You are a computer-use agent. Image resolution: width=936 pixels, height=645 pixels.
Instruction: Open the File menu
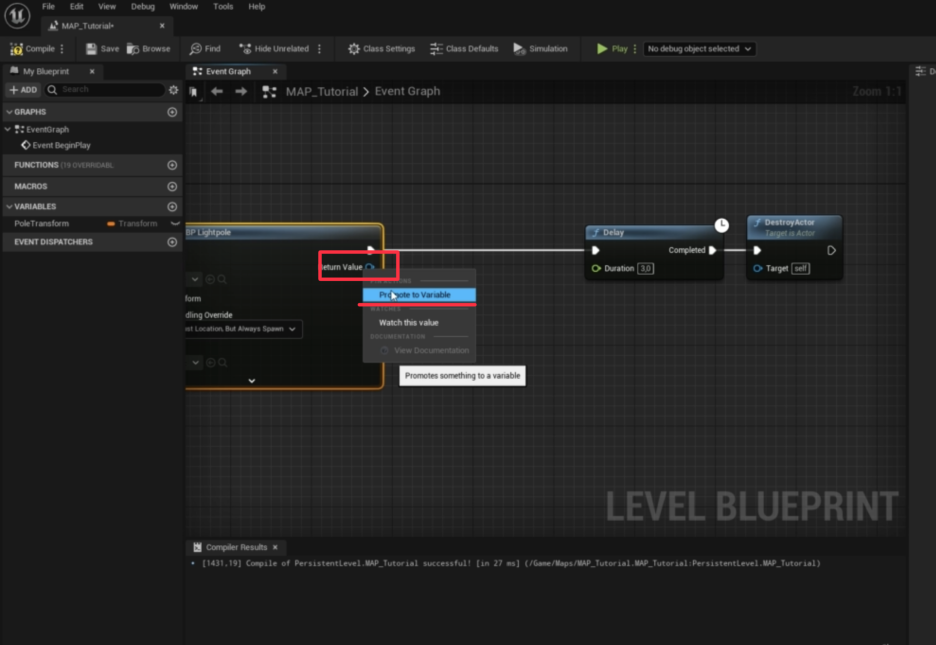(x=48, y=7)
